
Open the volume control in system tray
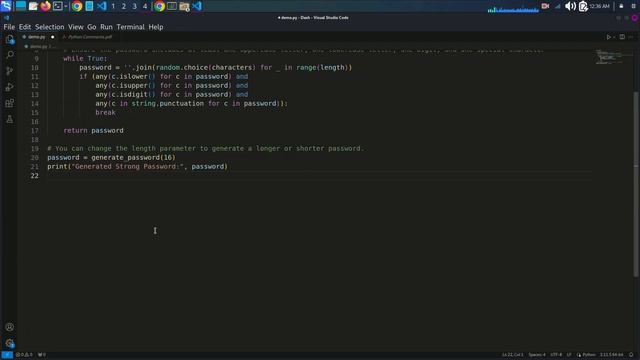point(570,6)
